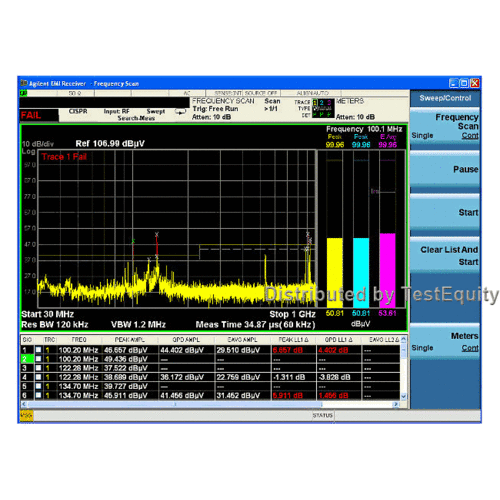Click trace 1 indicator in trace panel
Screen dimensions: 500x500
click(315, 103)
